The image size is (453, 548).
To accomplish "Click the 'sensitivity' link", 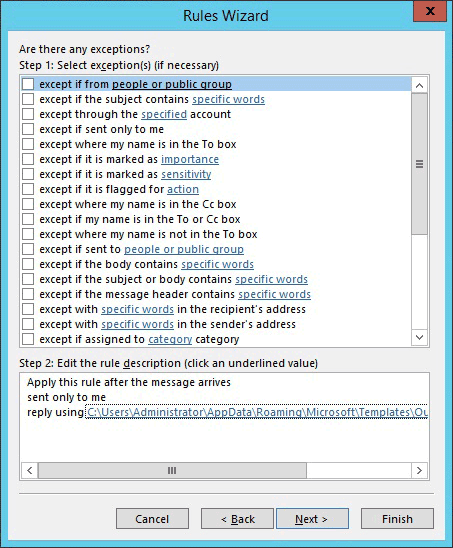I will [186, 174].
